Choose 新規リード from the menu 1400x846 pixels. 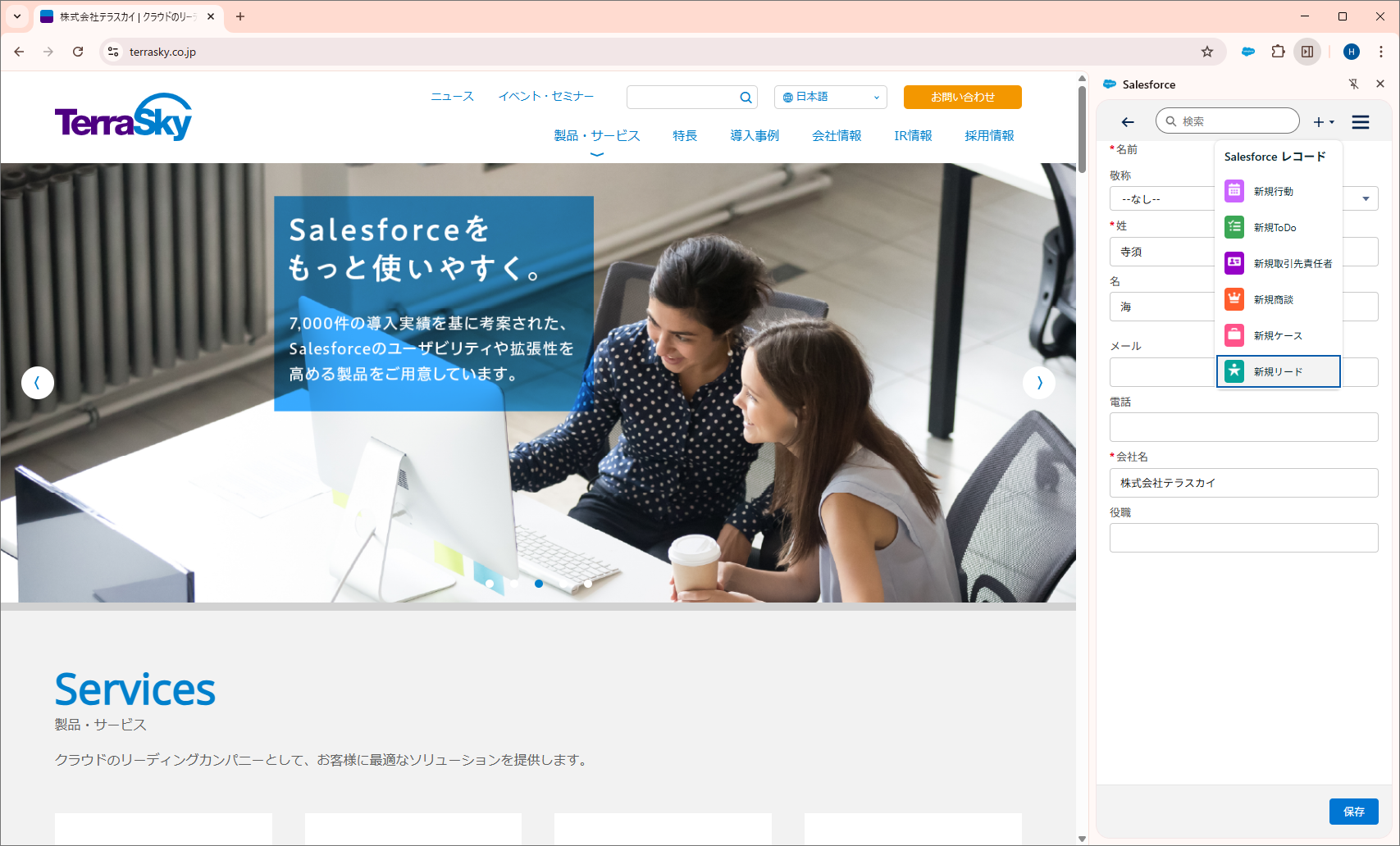click(1278, 371)
